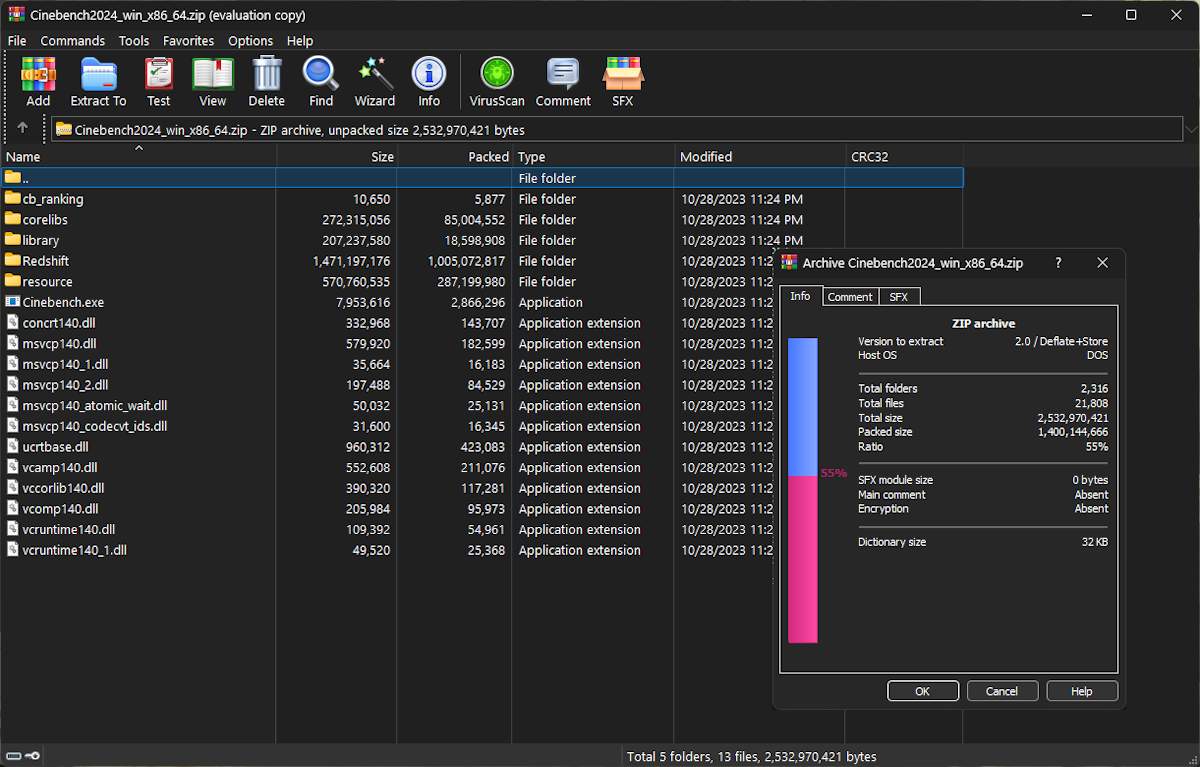Switch to the SFX dialog tab
Viewport: 1200px width, 767px height.
pos(898,297)
